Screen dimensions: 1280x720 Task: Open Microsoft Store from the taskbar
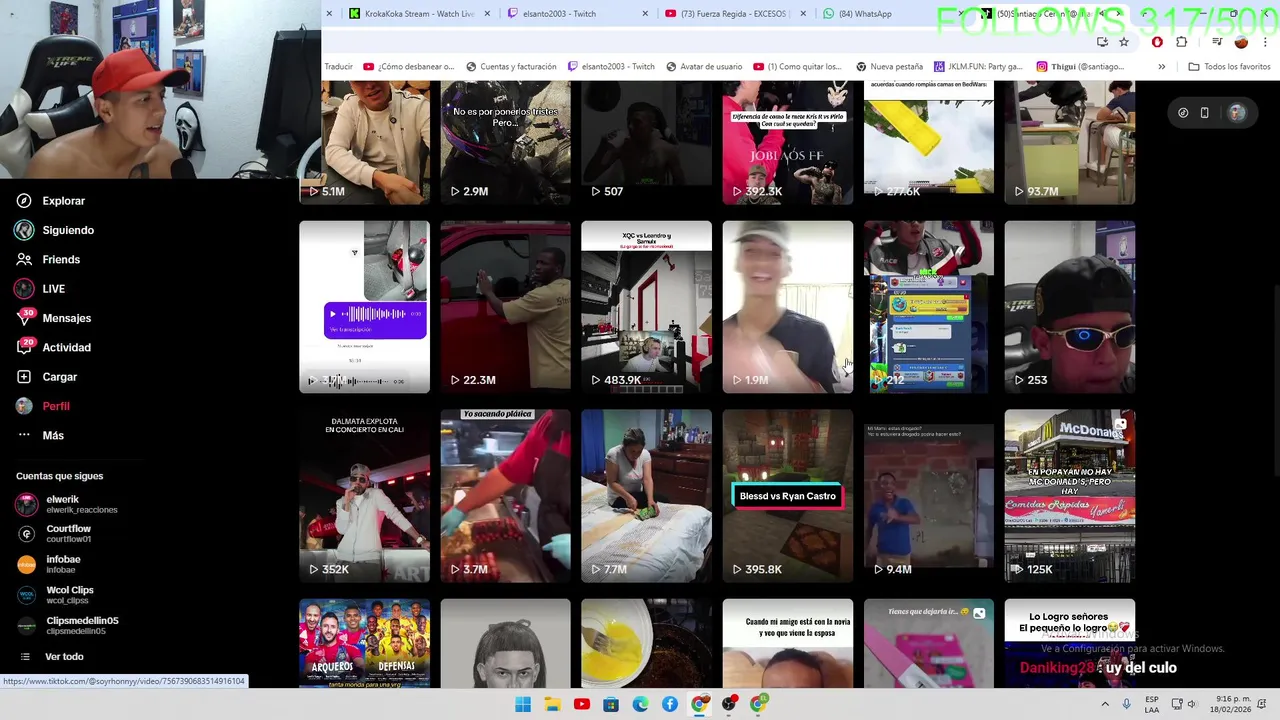(x=611, y=705)
